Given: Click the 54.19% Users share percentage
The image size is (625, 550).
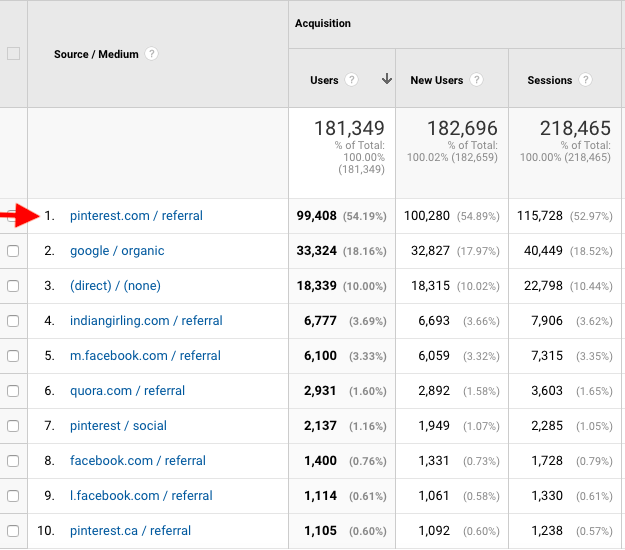Looking at the screenshot, I should pos(365,216).
